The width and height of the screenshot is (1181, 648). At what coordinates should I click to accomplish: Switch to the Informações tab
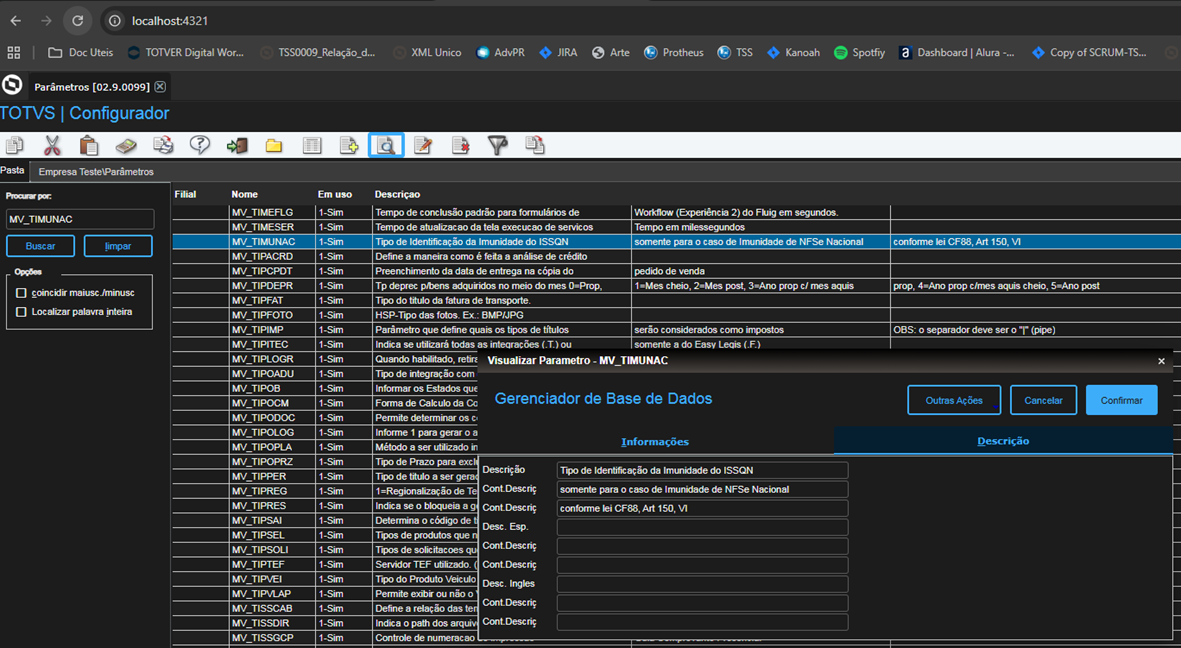click(x=655, y=442)
